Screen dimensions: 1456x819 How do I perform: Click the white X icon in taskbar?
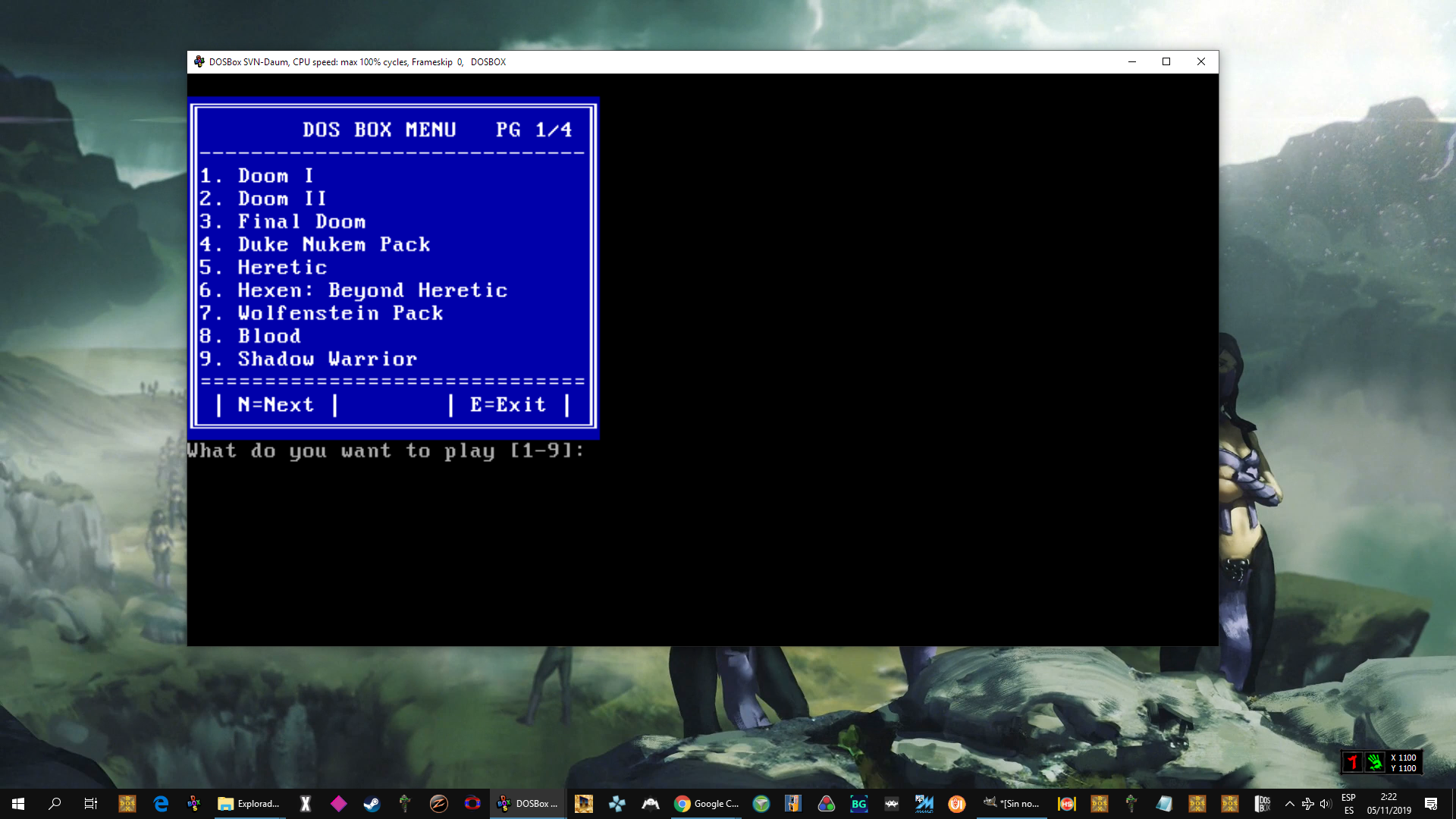(x=306, y=804)
